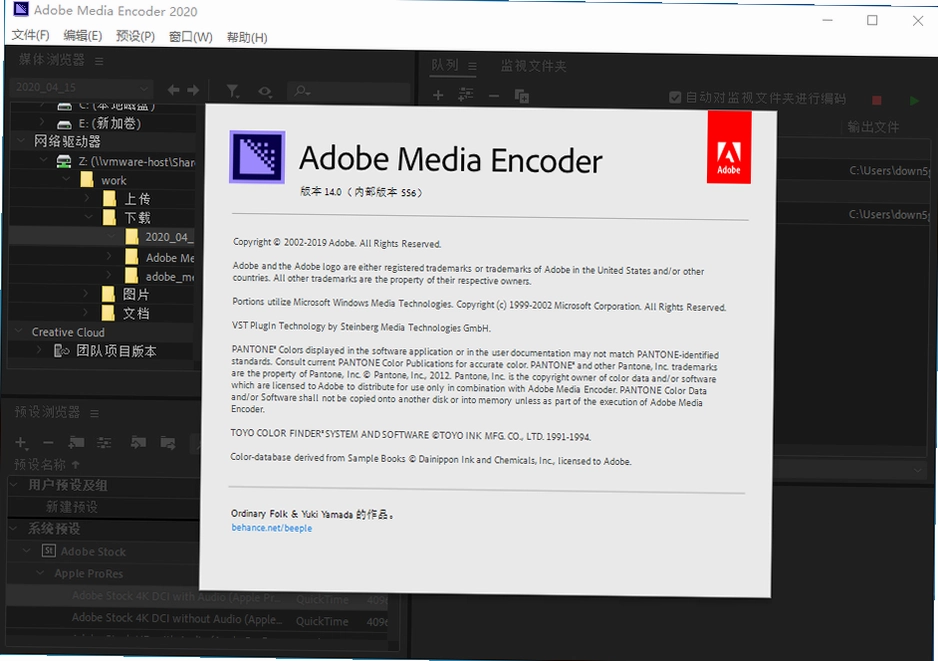Expand the 上传 folder node

pos(87,198)
